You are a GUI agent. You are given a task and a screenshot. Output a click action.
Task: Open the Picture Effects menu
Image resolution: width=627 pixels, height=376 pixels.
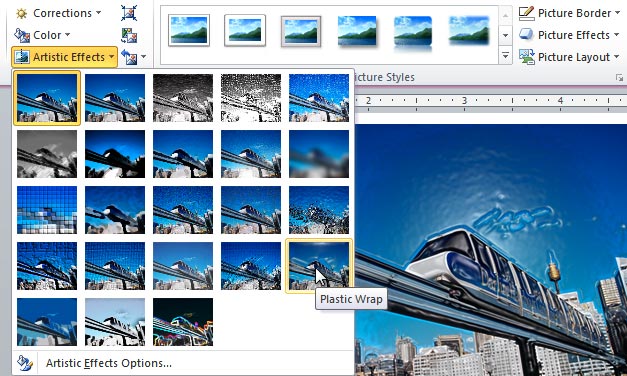pyautogui.click(x=569, y=35)
